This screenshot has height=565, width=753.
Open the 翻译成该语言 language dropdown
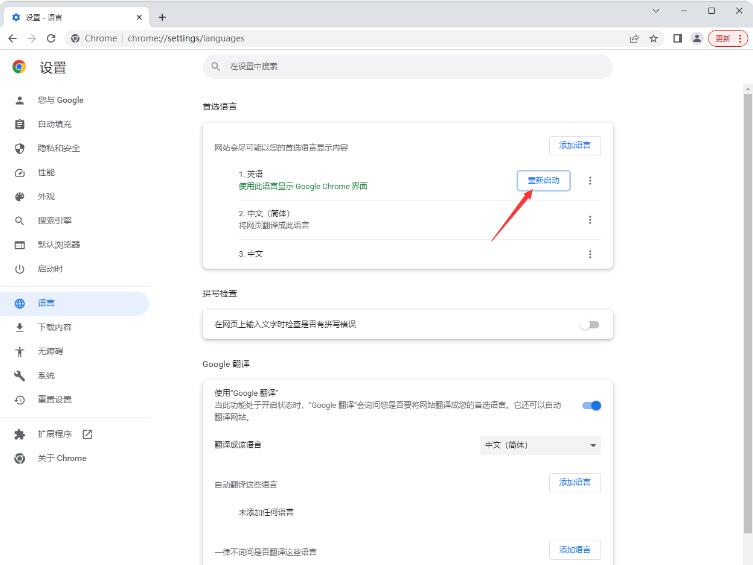540,445
